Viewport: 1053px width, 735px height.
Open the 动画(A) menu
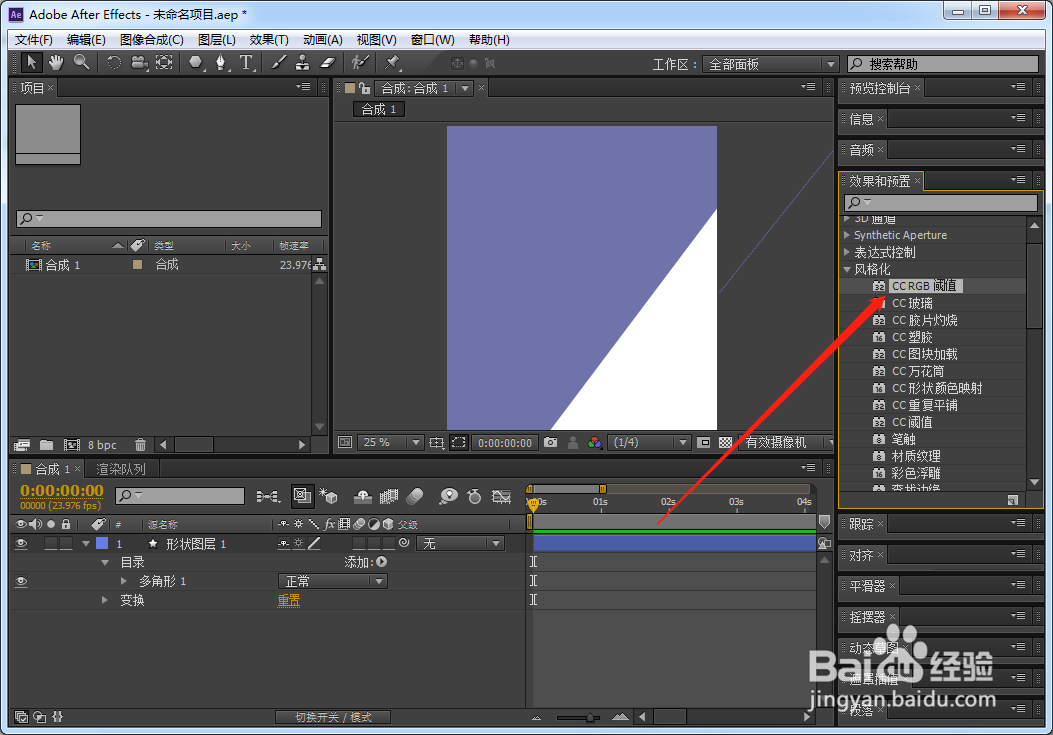(x=322, y=40)
